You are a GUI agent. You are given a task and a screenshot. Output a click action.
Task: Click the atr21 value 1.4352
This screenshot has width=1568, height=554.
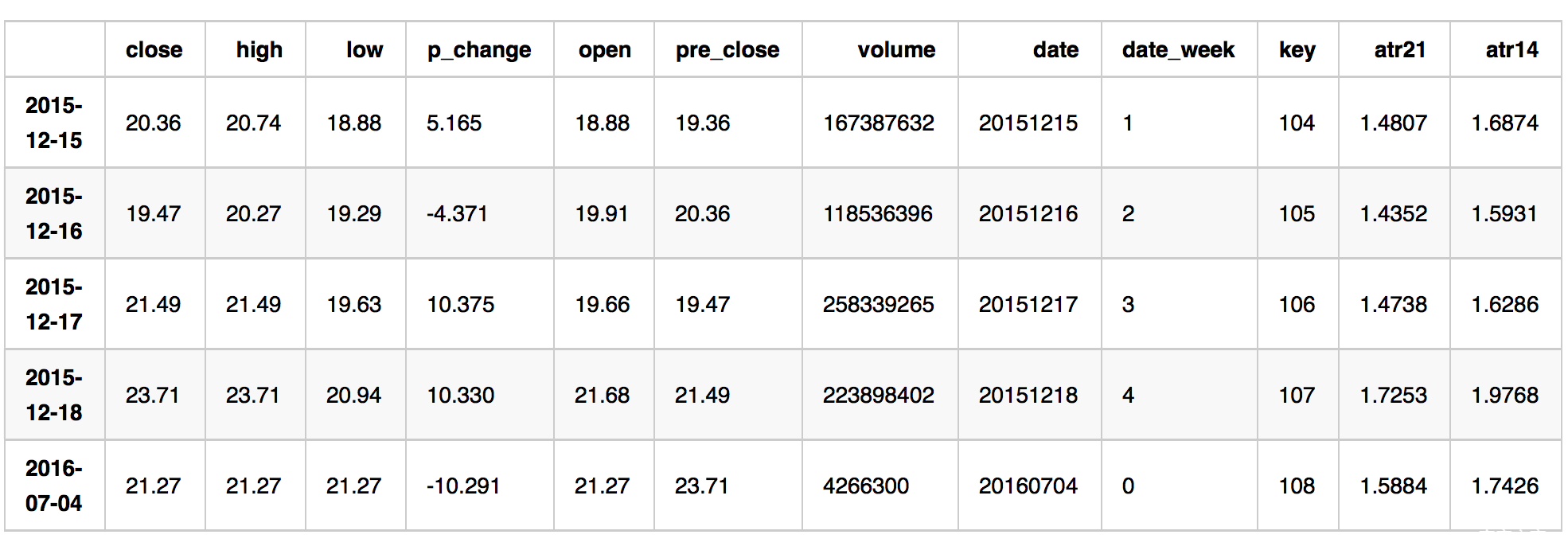(1394, 213)
